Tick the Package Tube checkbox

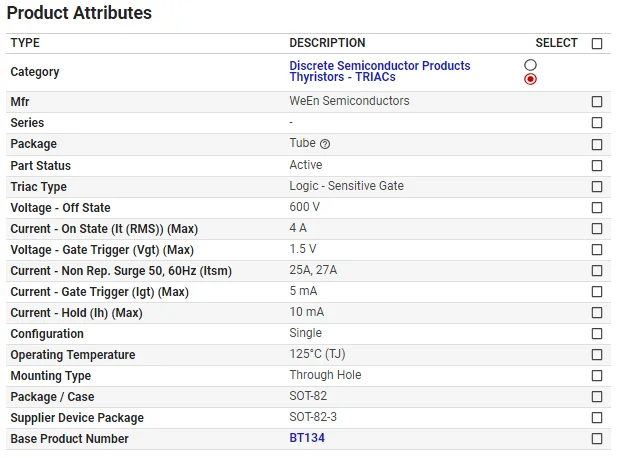click(597, 144)
